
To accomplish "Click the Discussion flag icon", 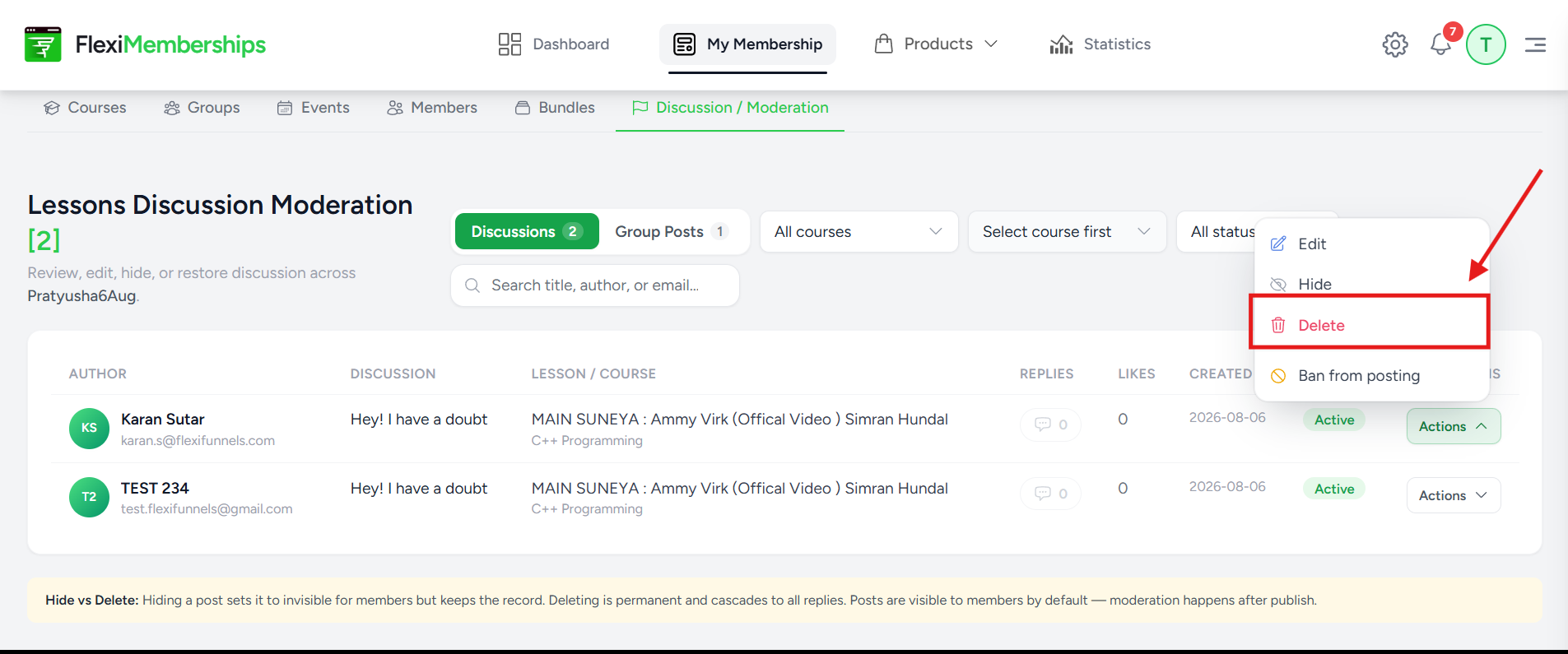I will click(x=640, y=108).
